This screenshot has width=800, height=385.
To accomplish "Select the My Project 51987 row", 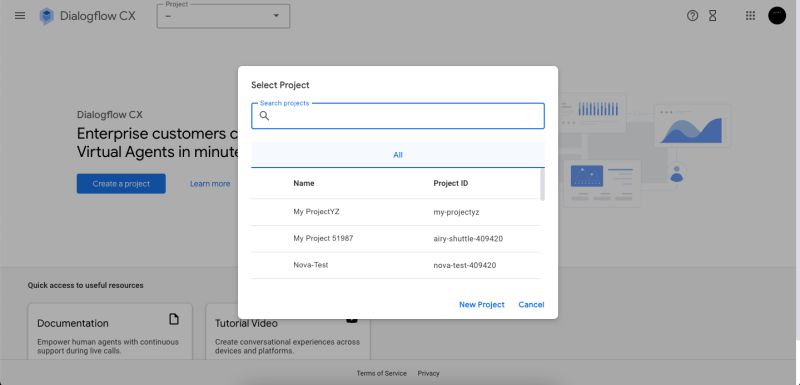I will [x=395, y=239].
